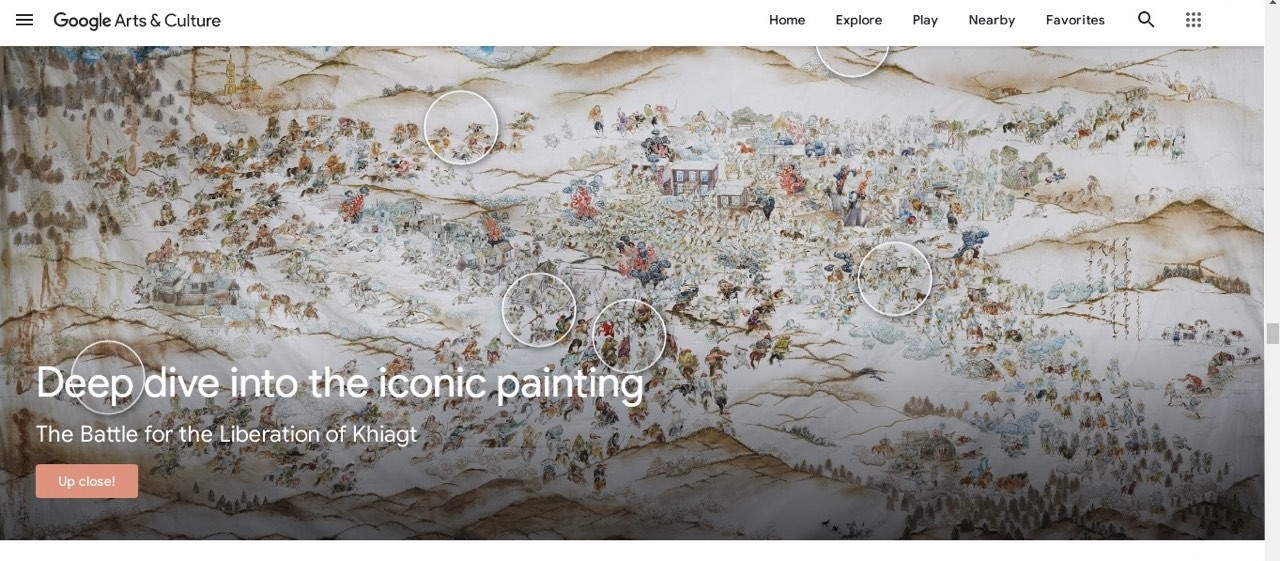View the Favorites page
Viewport: 1280px width, 561px height.
click(1075, 20)
